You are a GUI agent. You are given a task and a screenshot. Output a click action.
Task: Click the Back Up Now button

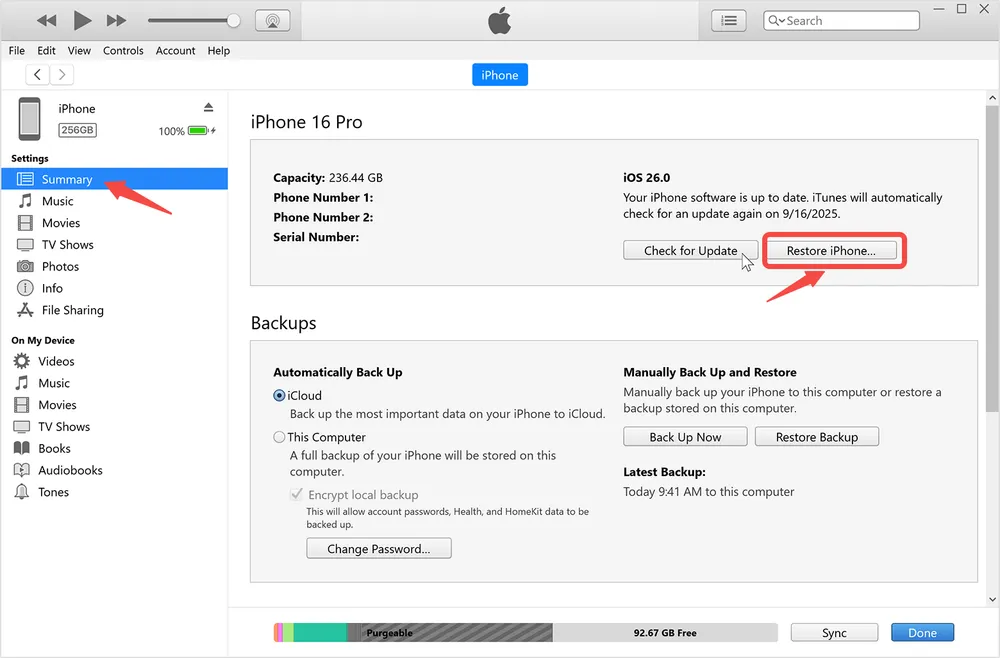tap(685, 437)
